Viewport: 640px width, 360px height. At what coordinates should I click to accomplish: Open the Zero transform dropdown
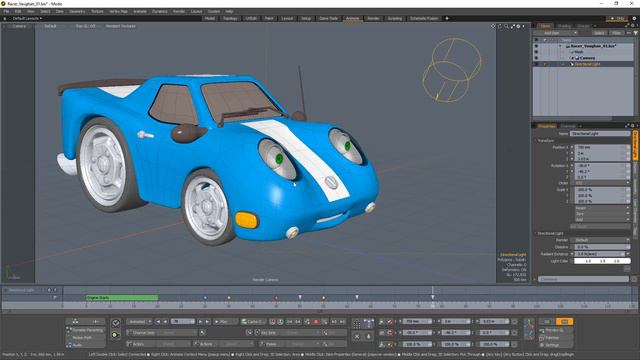tap(602, 213)
